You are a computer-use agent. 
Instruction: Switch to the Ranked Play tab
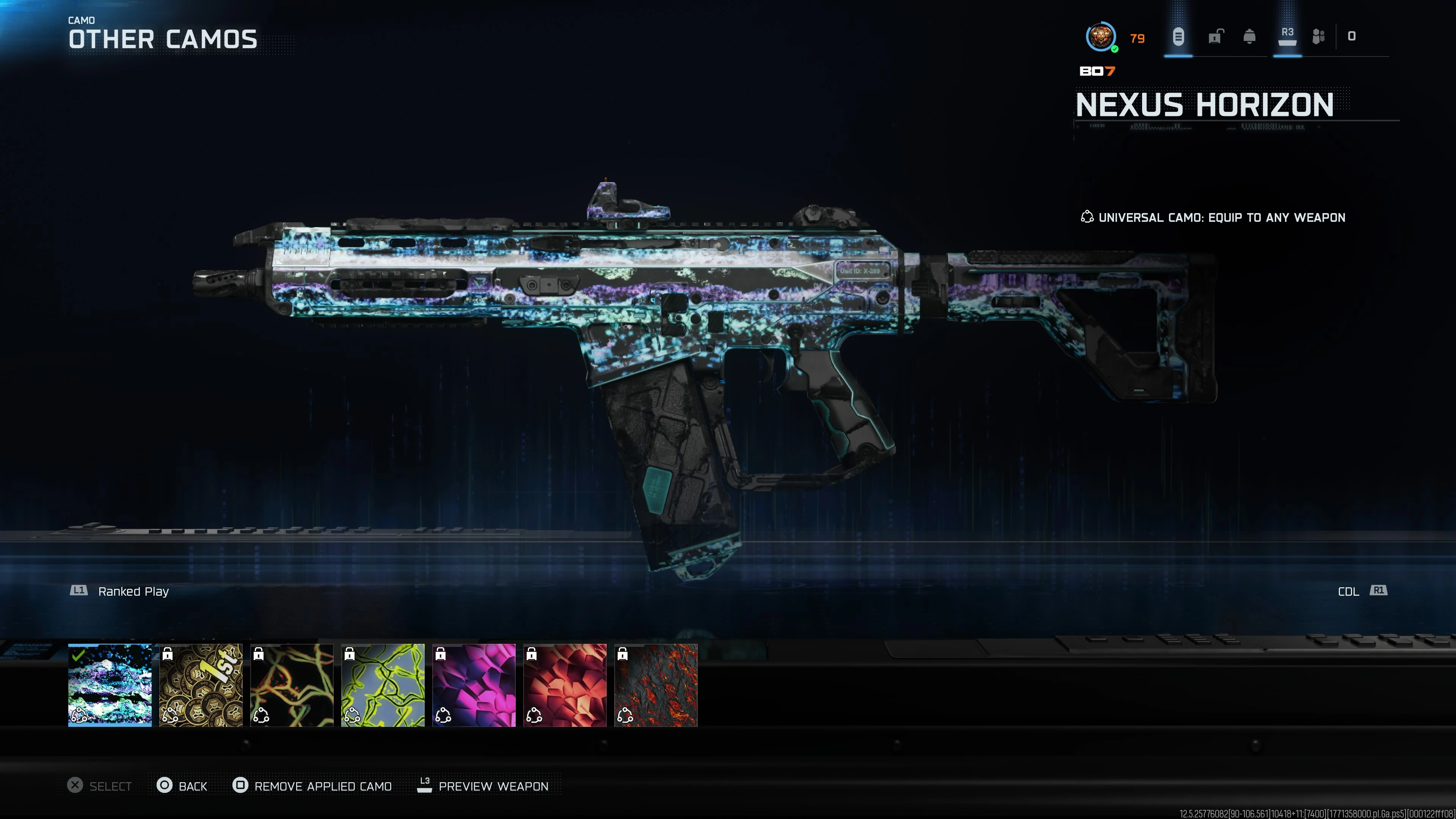click(x=133, y=591)
